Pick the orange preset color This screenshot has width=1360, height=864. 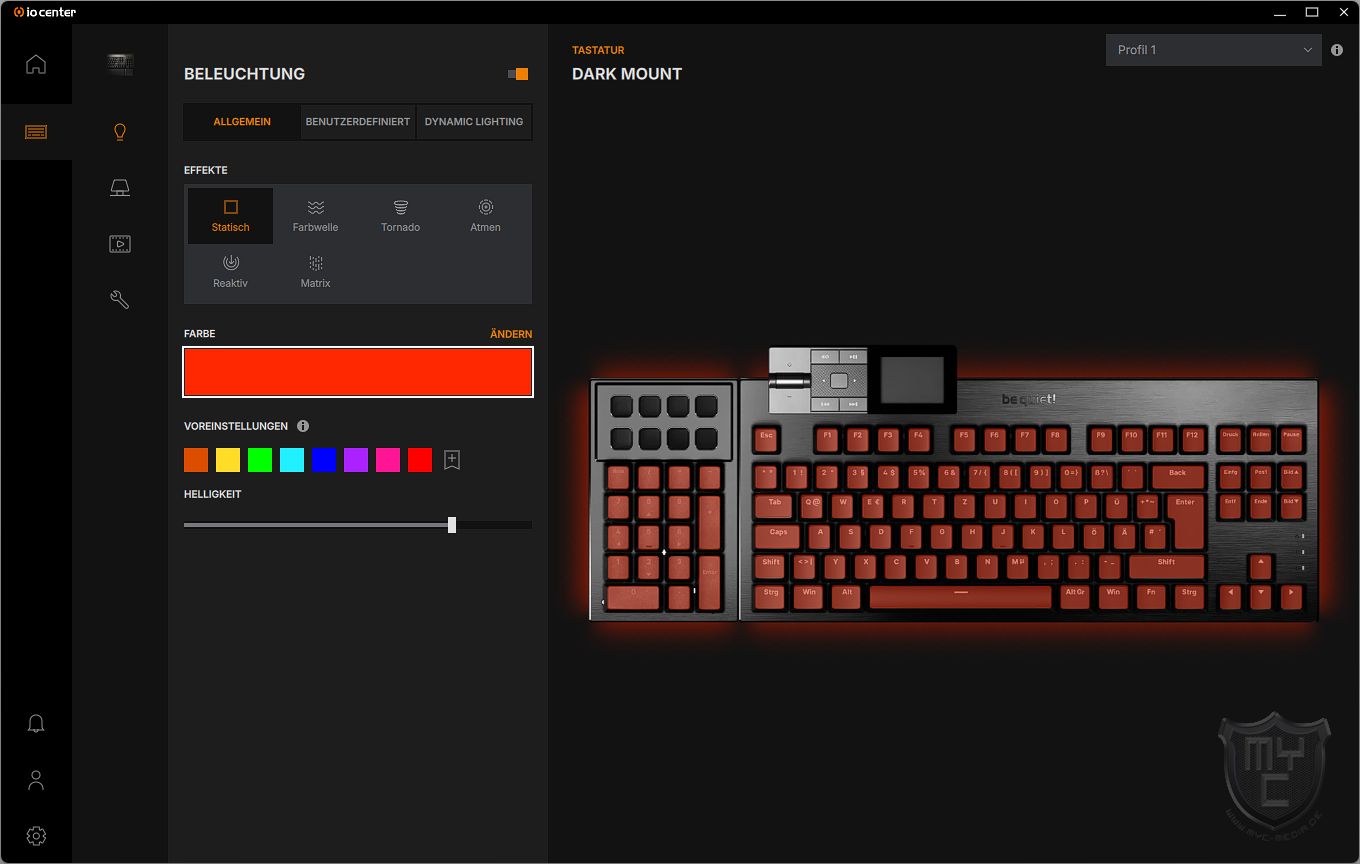(x=196, y=460)
